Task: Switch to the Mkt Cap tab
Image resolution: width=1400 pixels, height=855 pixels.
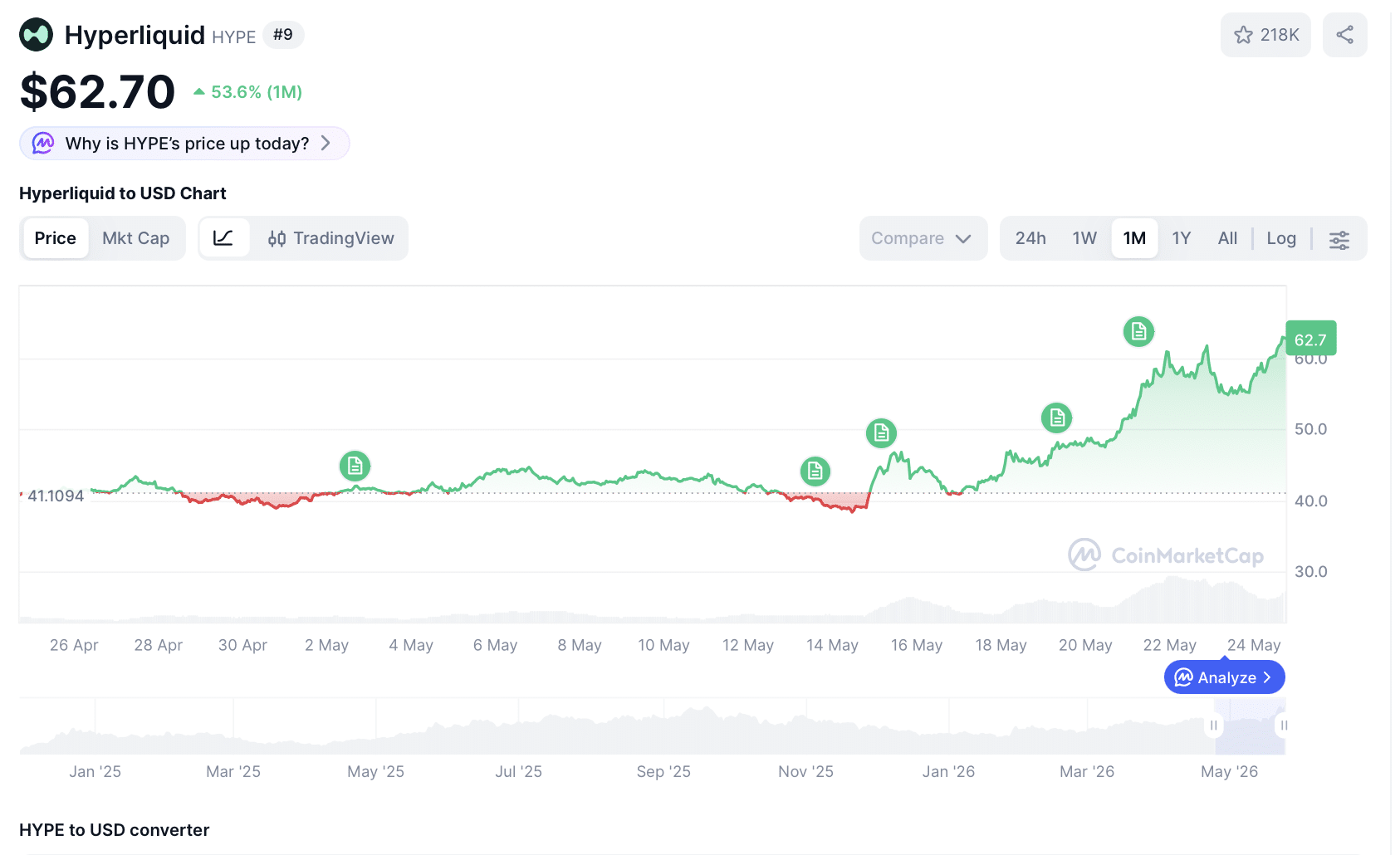Action: point(136,238)
